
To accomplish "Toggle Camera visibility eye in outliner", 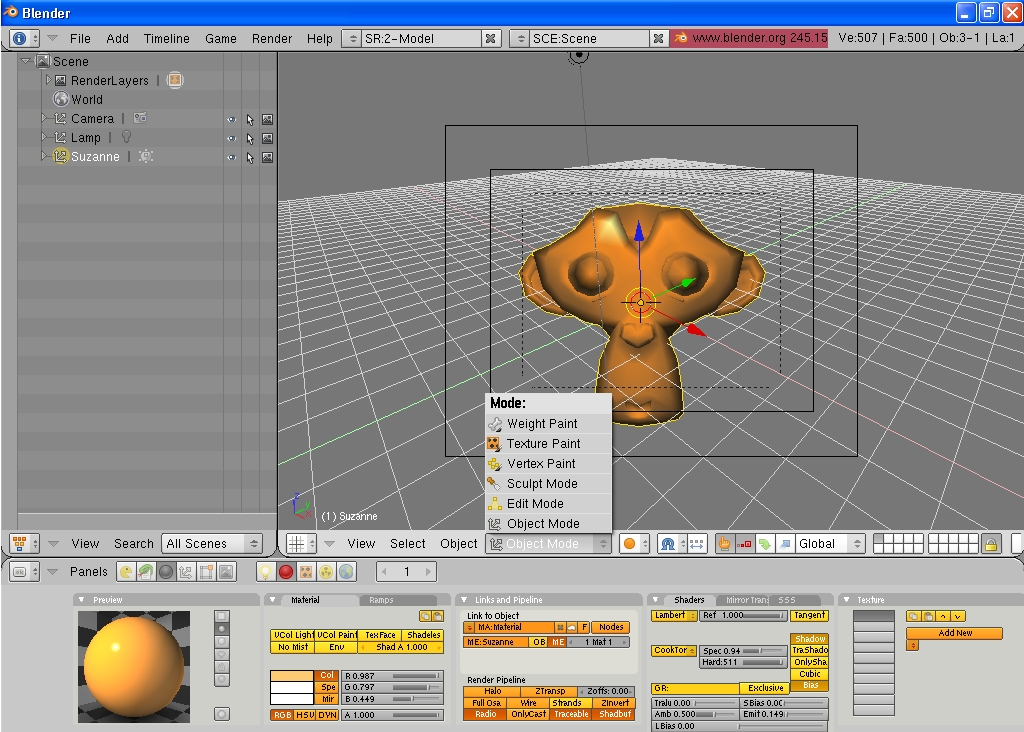I will [x=231, y=119].
